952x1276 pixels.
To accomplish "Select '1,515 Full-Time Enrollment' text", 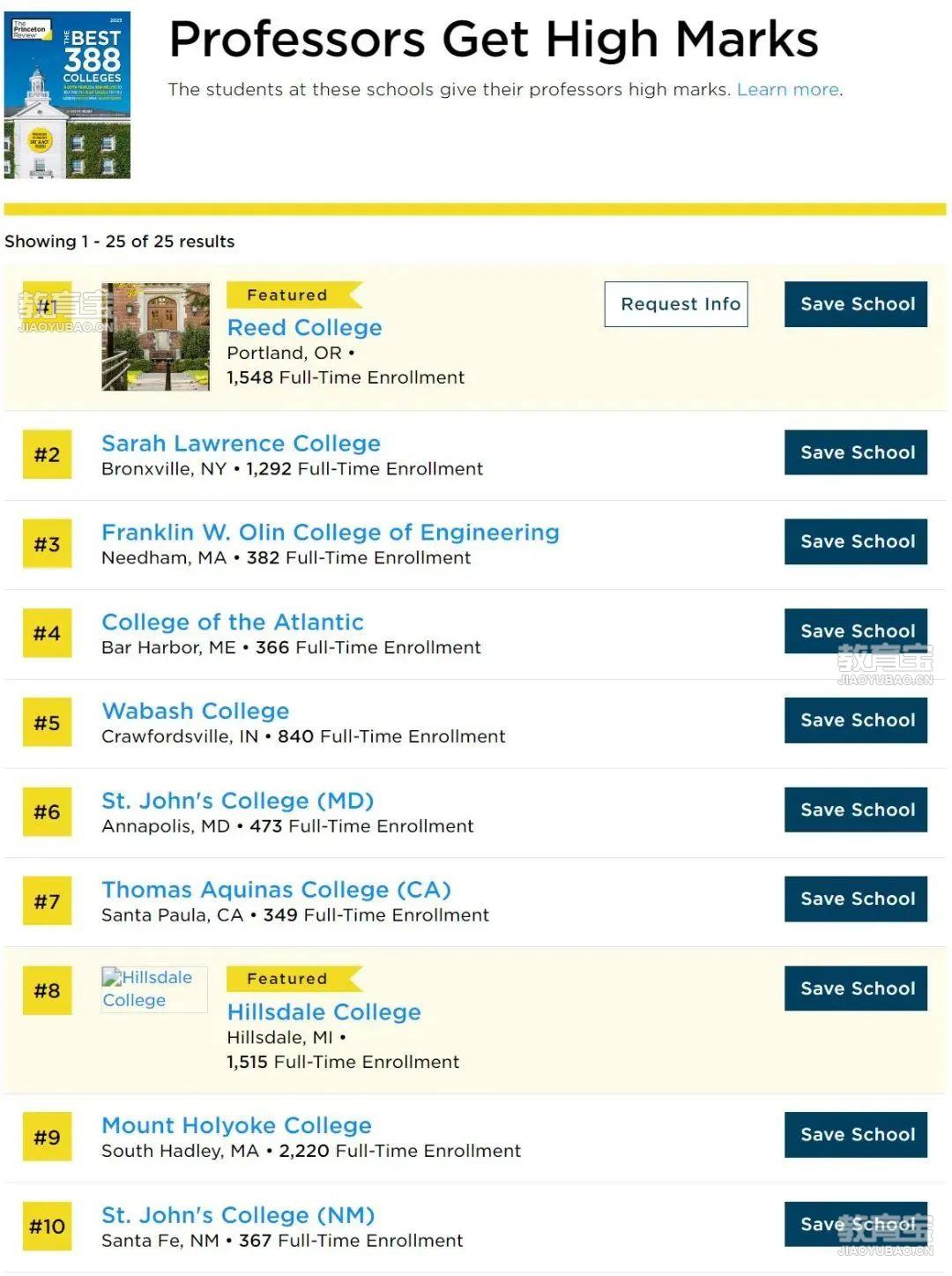I will 343,1063.
